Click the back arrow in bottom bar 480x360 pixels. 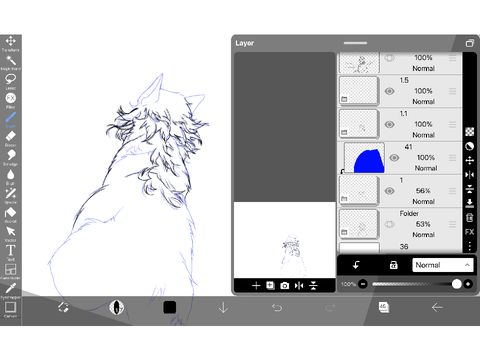[437, 307]
